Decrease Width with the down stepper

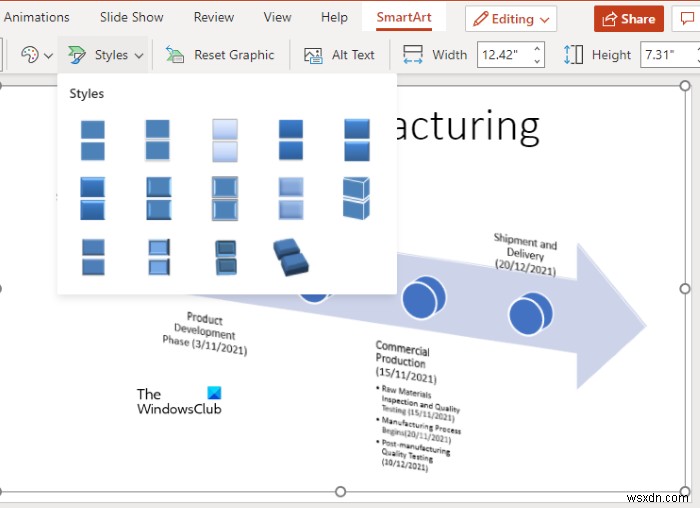pos(538,61)
